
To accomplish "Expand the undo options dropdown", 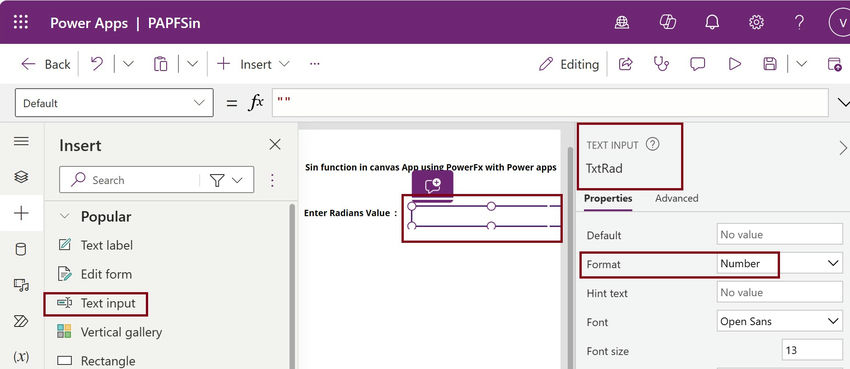I will [x=128, y=64].
